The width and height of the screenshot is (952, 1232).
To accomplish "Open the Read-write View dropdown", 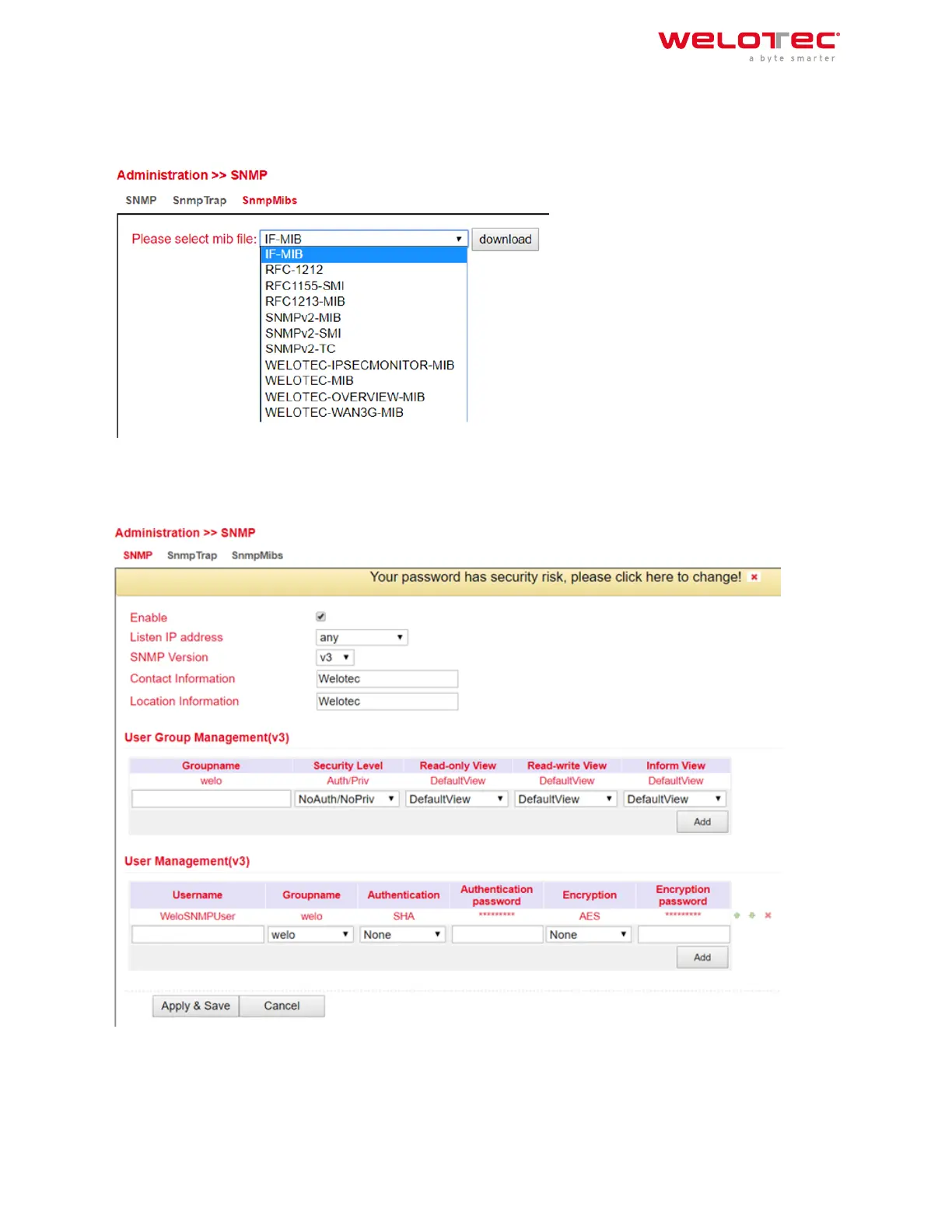I will pyautogui.click(x=565, y=799).
